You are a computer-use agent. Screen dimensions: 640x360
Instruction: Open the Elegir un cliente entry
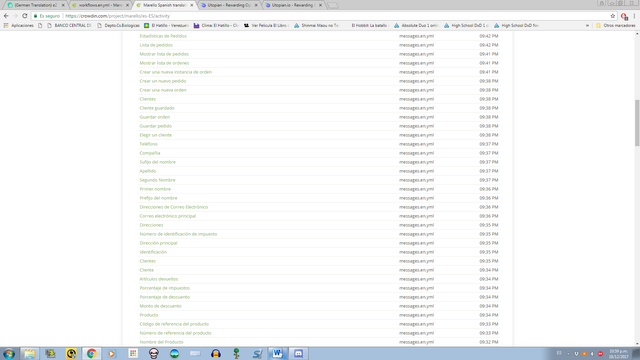[156, 135]
